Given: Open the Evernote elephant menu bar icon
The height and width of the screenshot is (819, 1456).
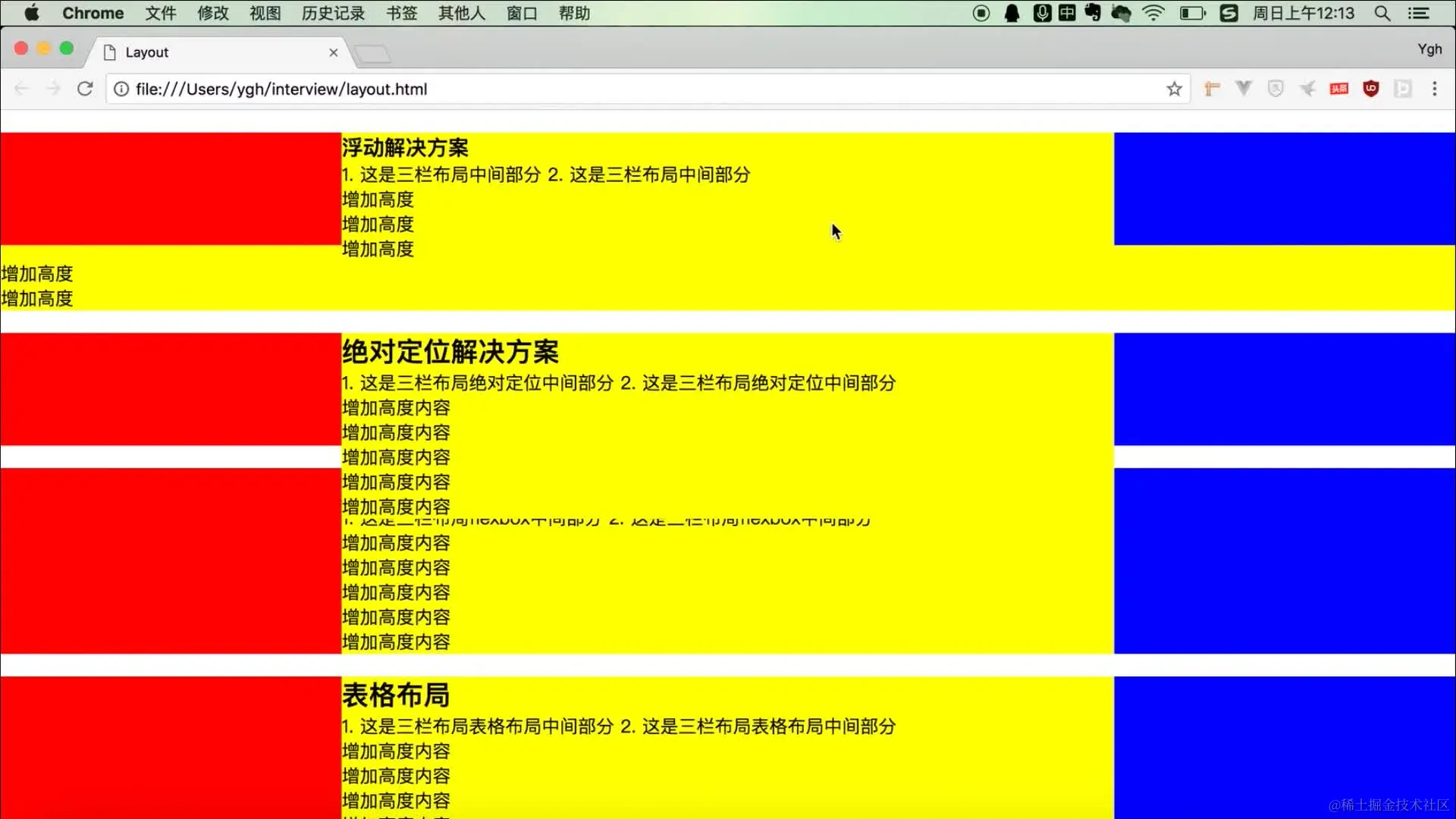Looking at the screenshot, I should click(x=1093, y=13).
